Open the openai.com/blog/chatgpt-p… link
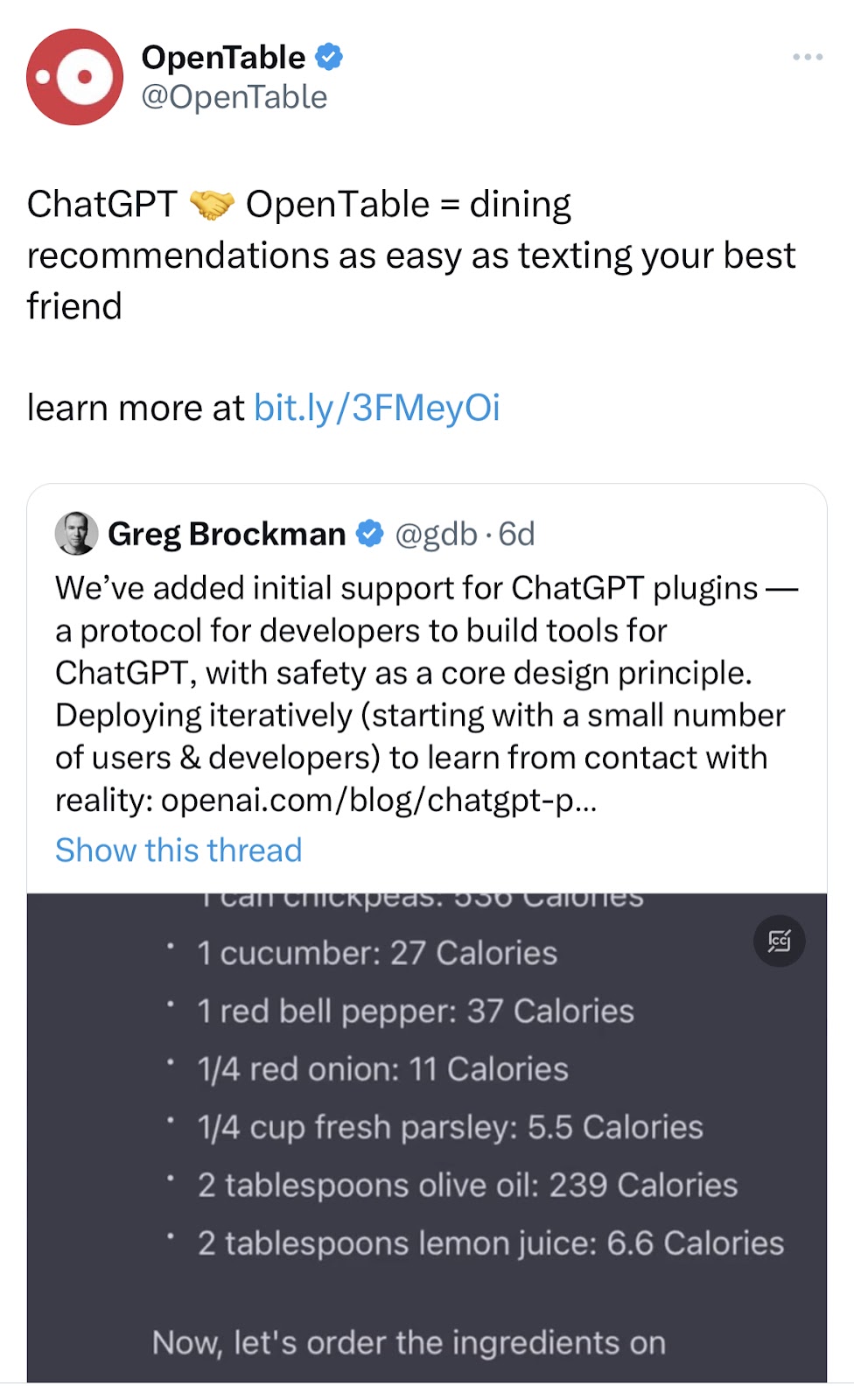 378,800
